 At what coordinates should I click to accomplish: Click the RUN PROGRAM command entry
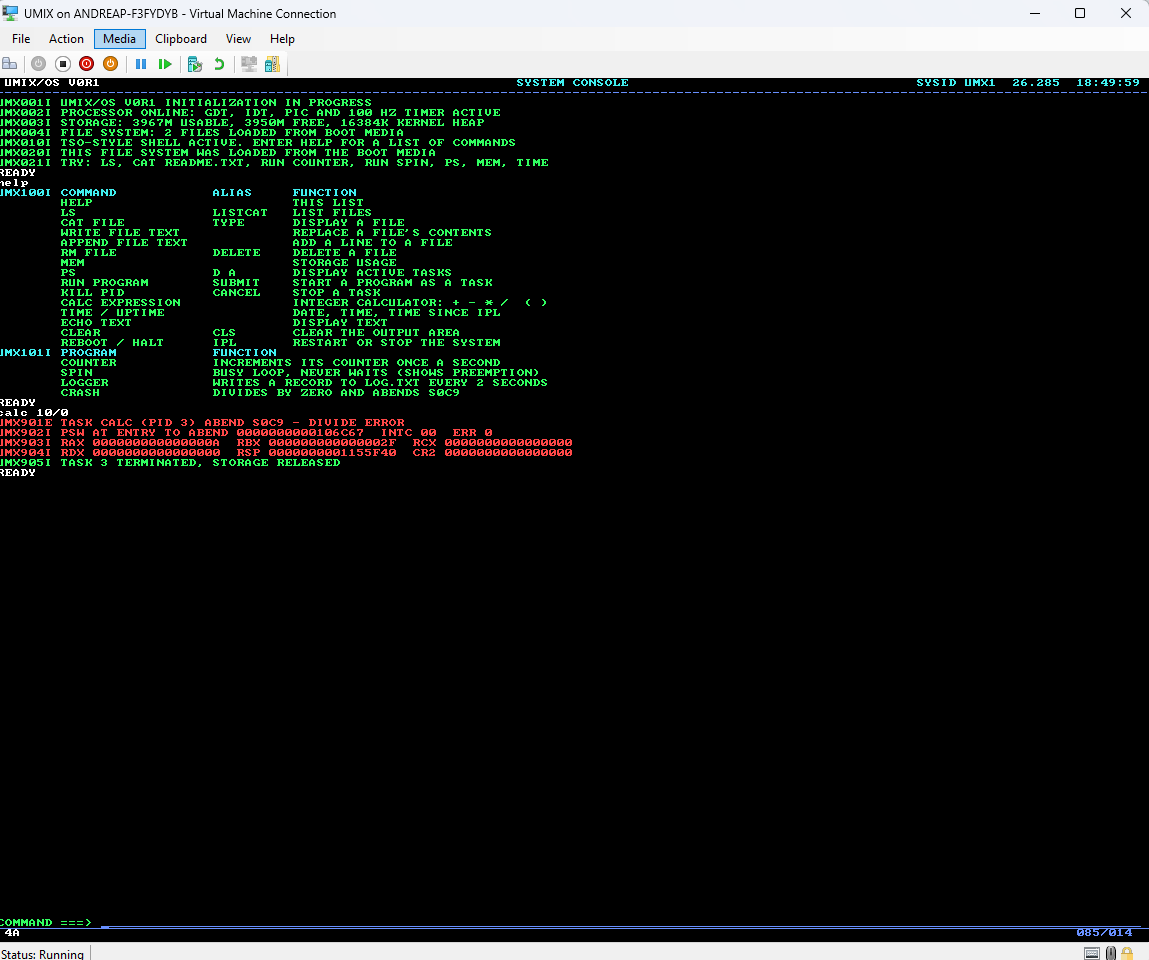pyautogui.click(x=105, y=283)
